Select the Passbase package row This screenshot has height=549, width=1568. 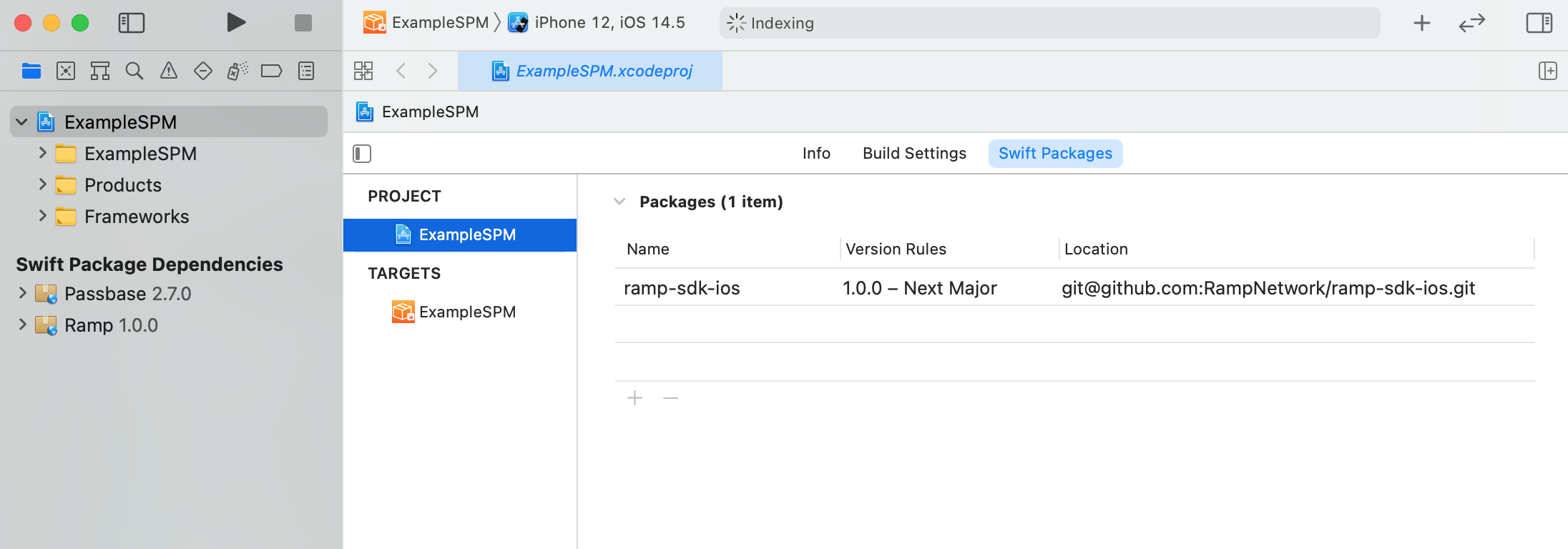169,294
